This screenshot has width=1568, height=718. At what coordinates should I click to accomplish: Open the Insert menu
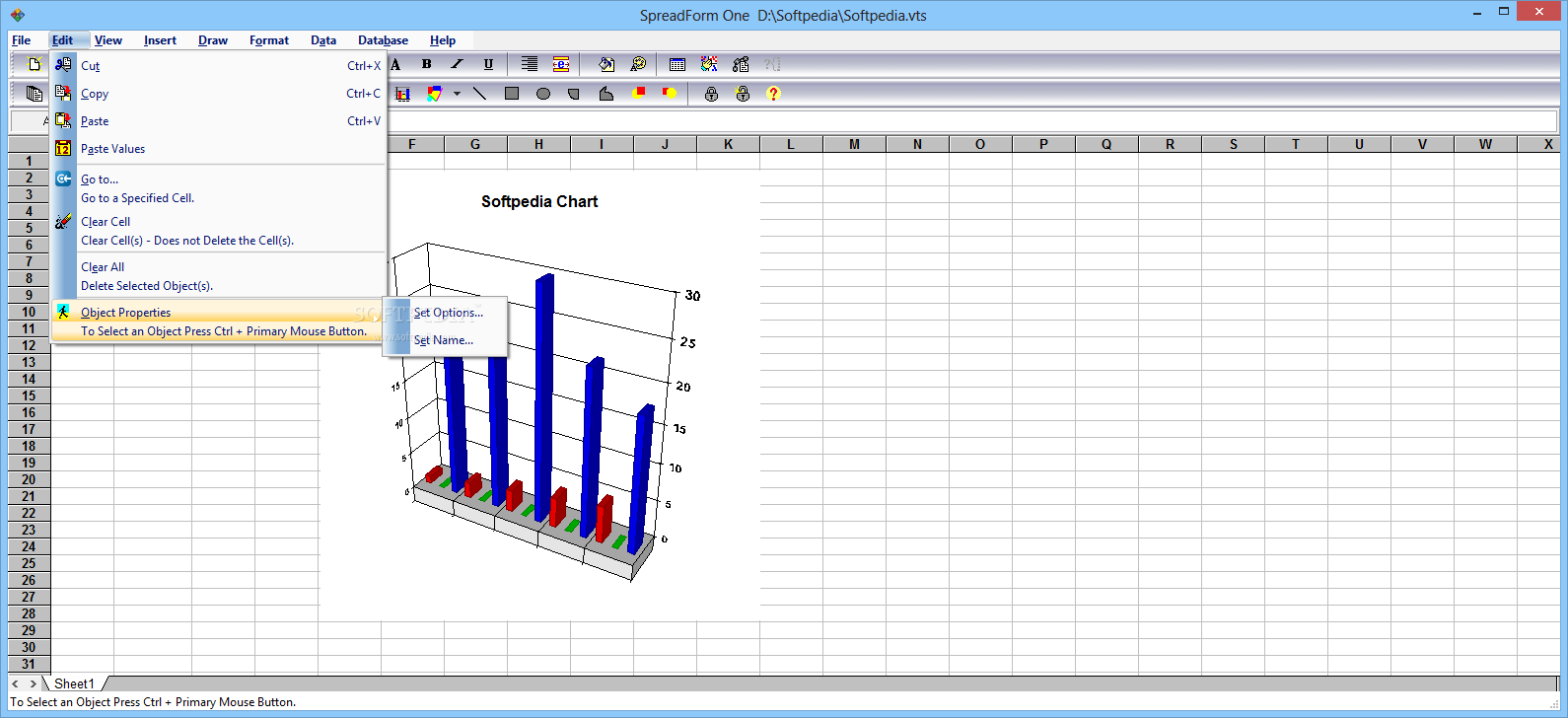160,40
